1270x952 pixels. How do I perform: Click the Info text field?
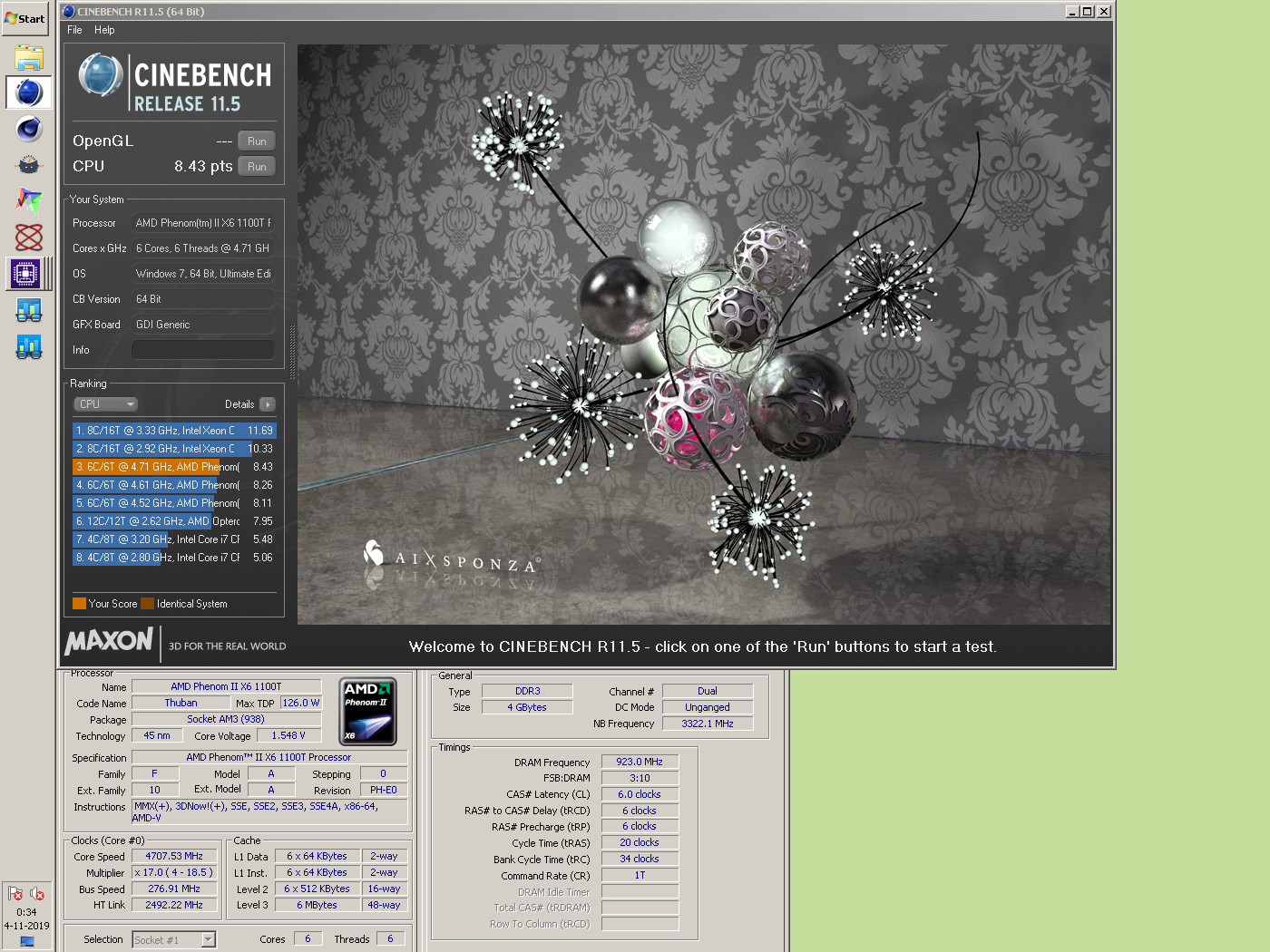[x=203, y=350]
